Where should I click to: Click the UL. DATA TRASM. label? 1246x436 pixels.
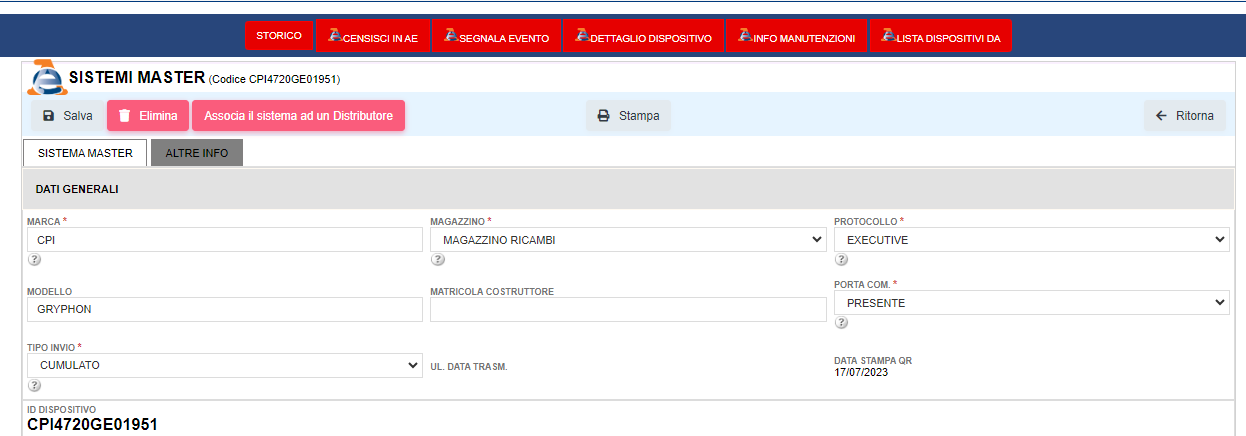[469, 367]
